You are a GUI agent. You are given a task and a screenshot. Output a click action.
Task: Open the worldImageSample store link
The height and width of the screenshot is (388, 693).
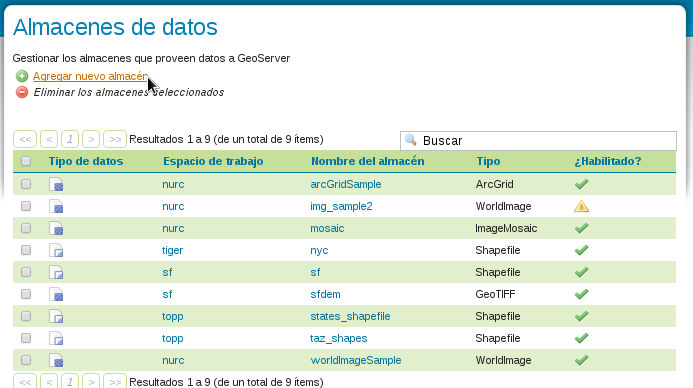point(356,360)
